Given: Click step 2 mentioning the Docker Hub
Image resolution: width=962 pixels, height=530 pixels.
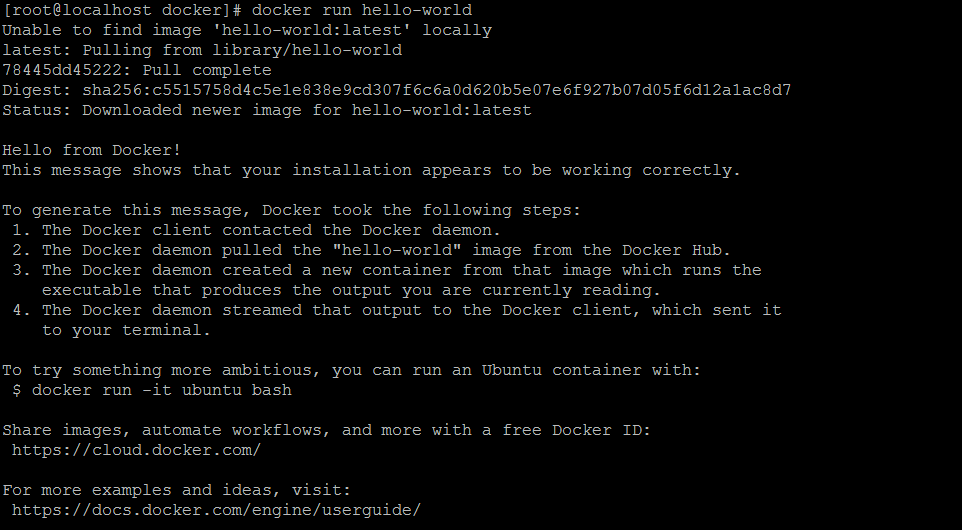Looking at the screenshot, I should 372,250.
